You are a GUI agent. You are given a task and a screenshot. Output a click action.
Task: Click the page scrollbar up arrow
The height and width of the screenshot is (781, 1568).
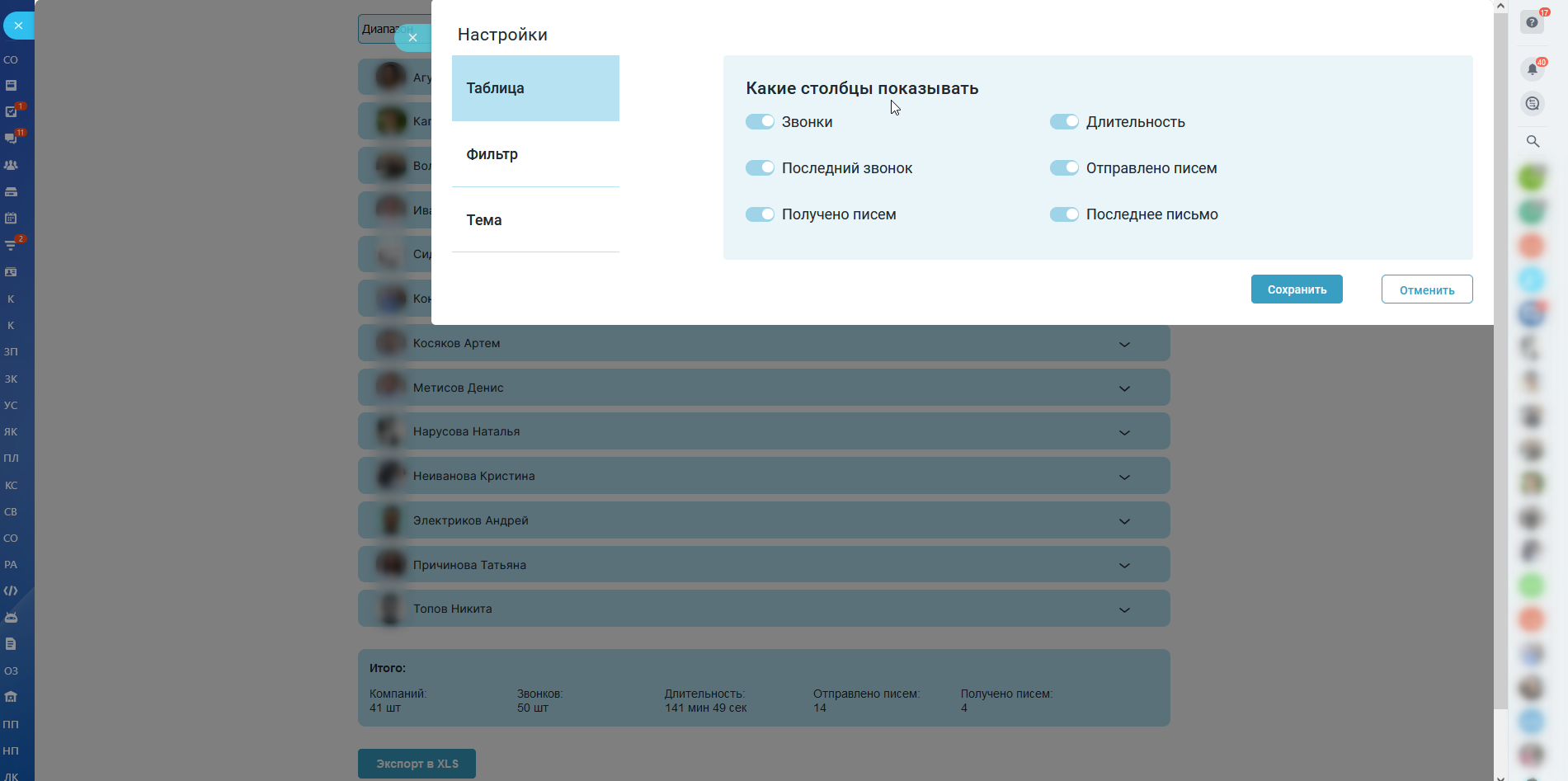coord(1500,6)
